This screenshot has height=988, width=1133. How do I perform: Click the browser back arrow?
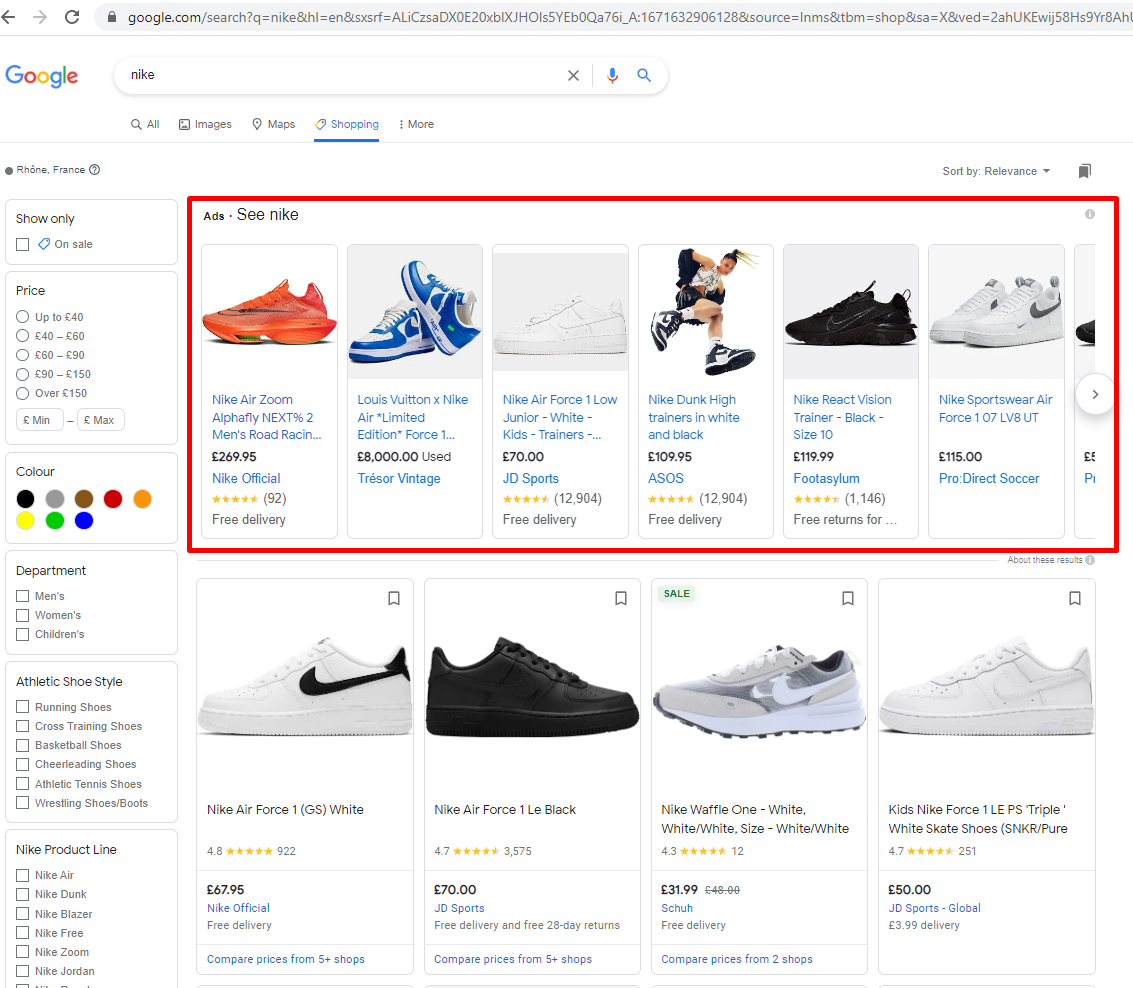tap(9, 17)
